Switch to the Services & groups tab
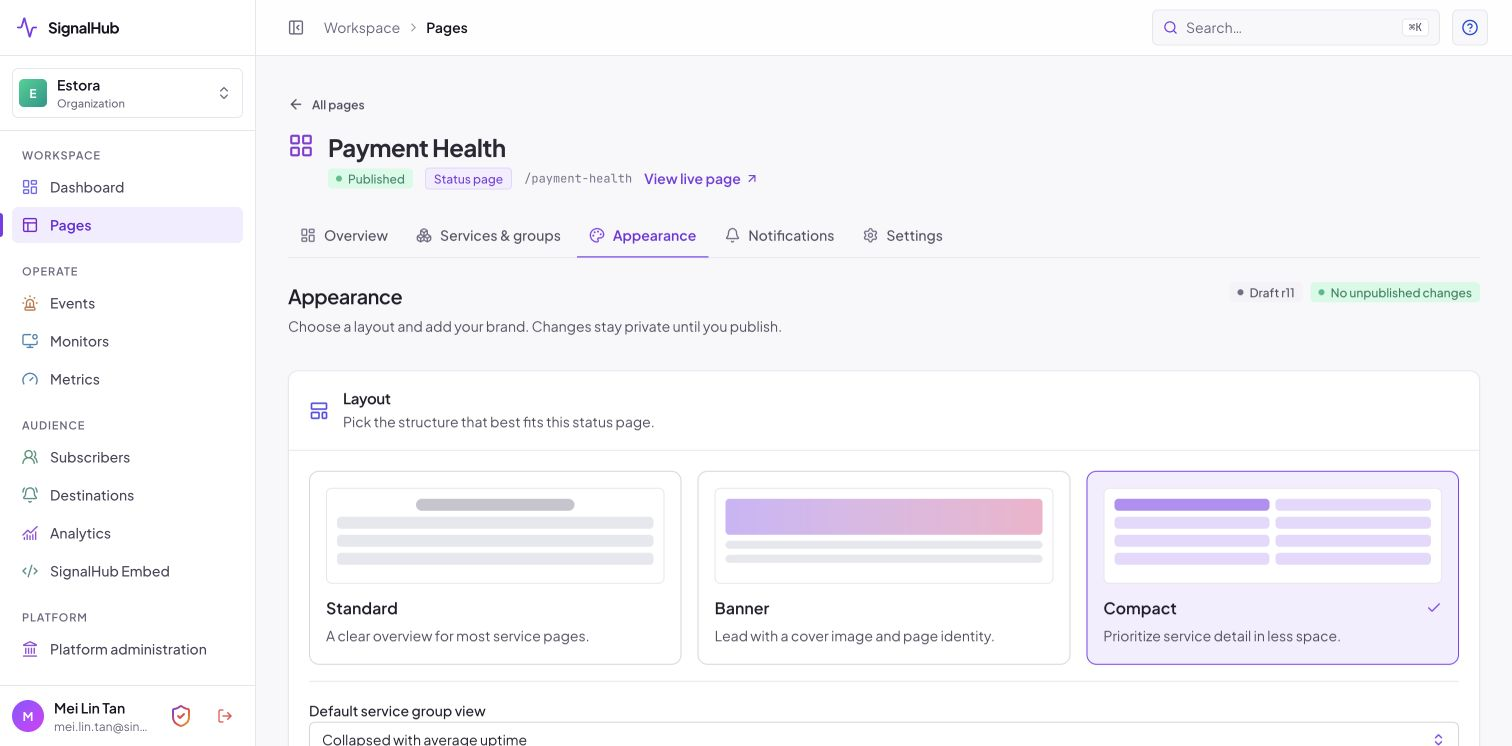This screenshot has width=1512, height=746. [x=488, y=236]
